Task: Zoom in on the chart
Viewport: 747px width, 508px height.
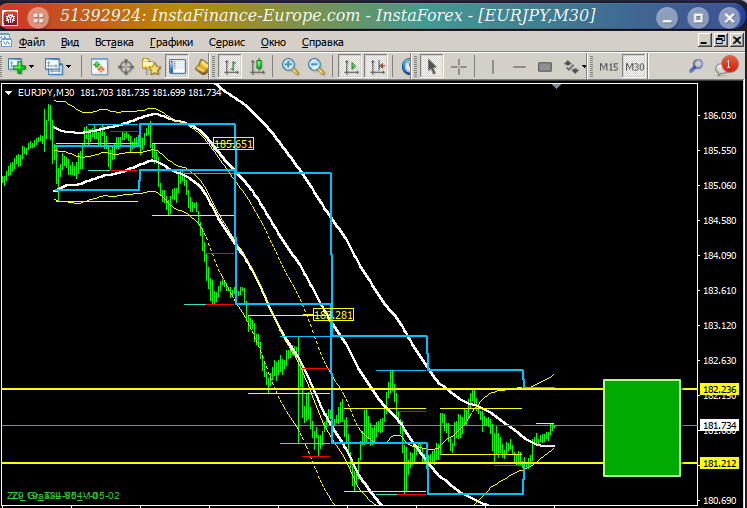Action: [290, 66]
